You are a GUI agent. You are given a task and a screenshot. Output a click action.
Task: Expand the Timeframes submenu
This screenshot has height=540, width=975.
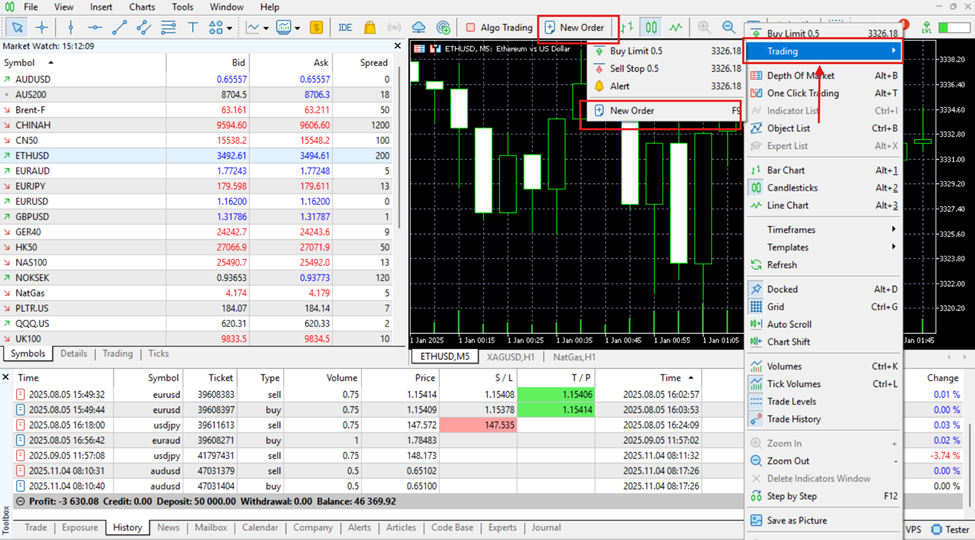pyautogui.click(x=790, y=230)
